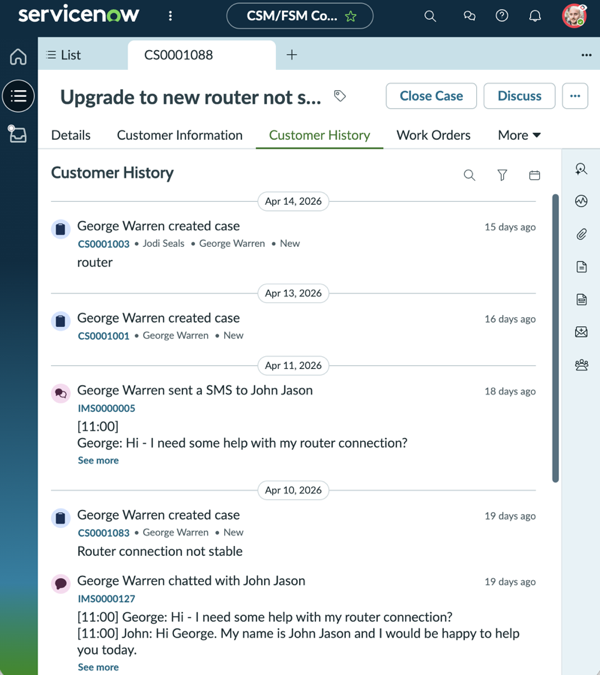Click "Router connection not stable" text

160,551
